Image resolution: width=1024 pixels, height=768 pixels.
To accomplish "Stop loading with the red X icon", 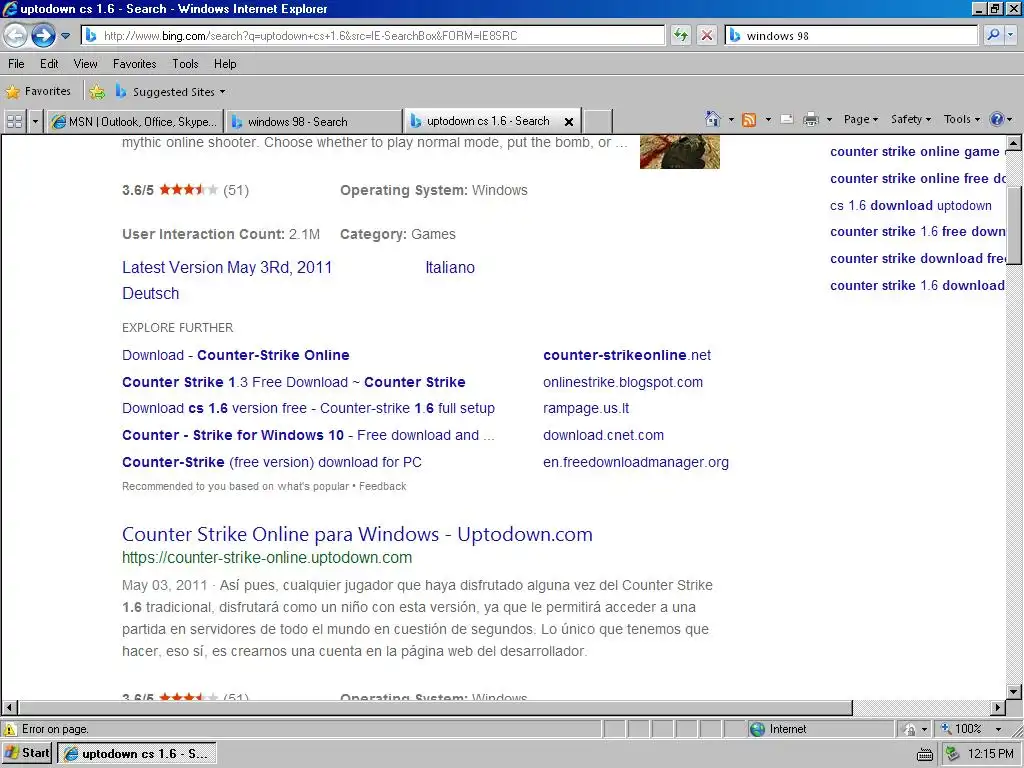I will (x=707, y=35).
